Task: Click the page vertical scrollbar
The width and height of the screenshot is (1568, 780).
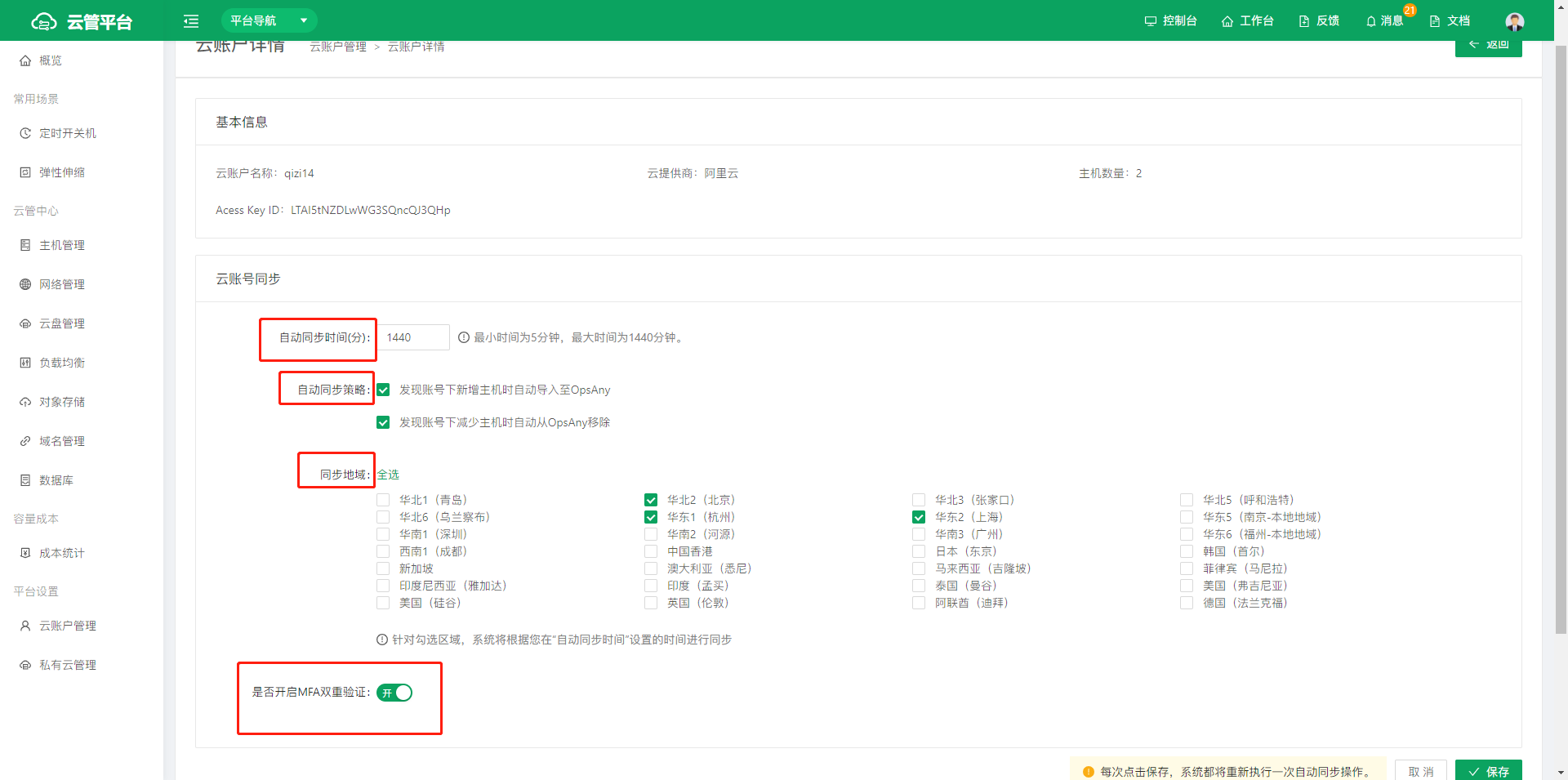Action: coord(1561,339)
